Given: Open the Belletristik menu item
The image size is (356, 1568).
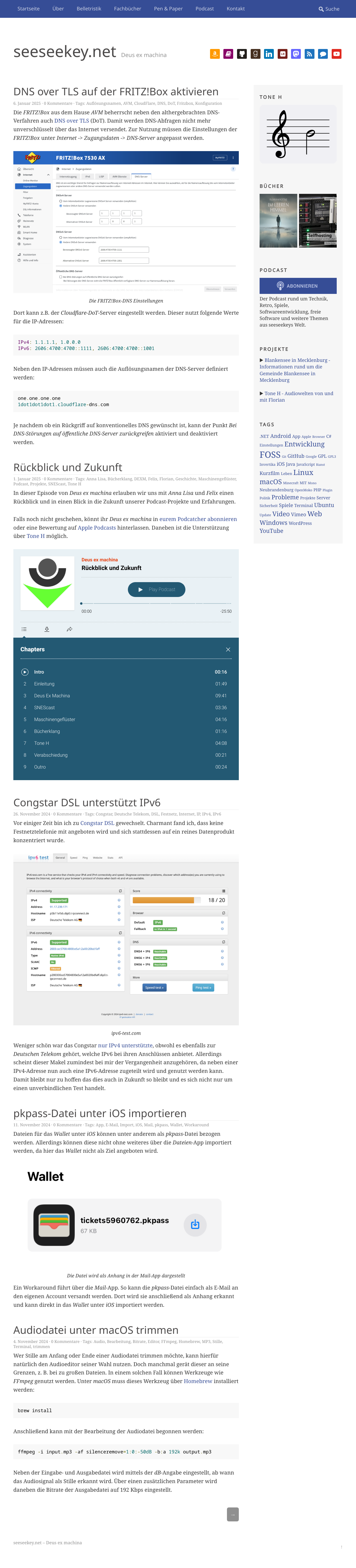Looking at the screenshot, I should (89, 9).
